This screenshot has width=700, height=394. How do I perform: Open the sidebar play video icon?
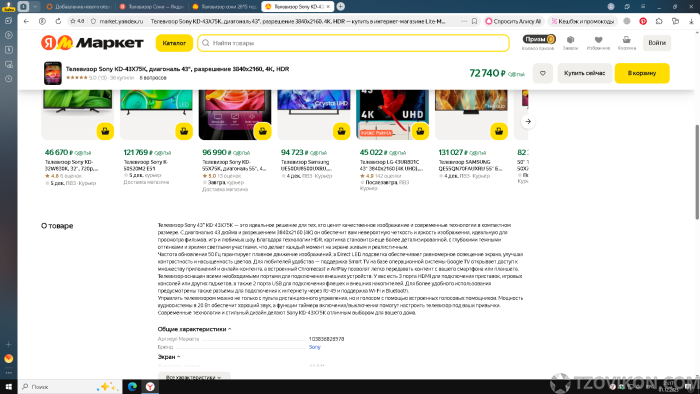[8, 35]
